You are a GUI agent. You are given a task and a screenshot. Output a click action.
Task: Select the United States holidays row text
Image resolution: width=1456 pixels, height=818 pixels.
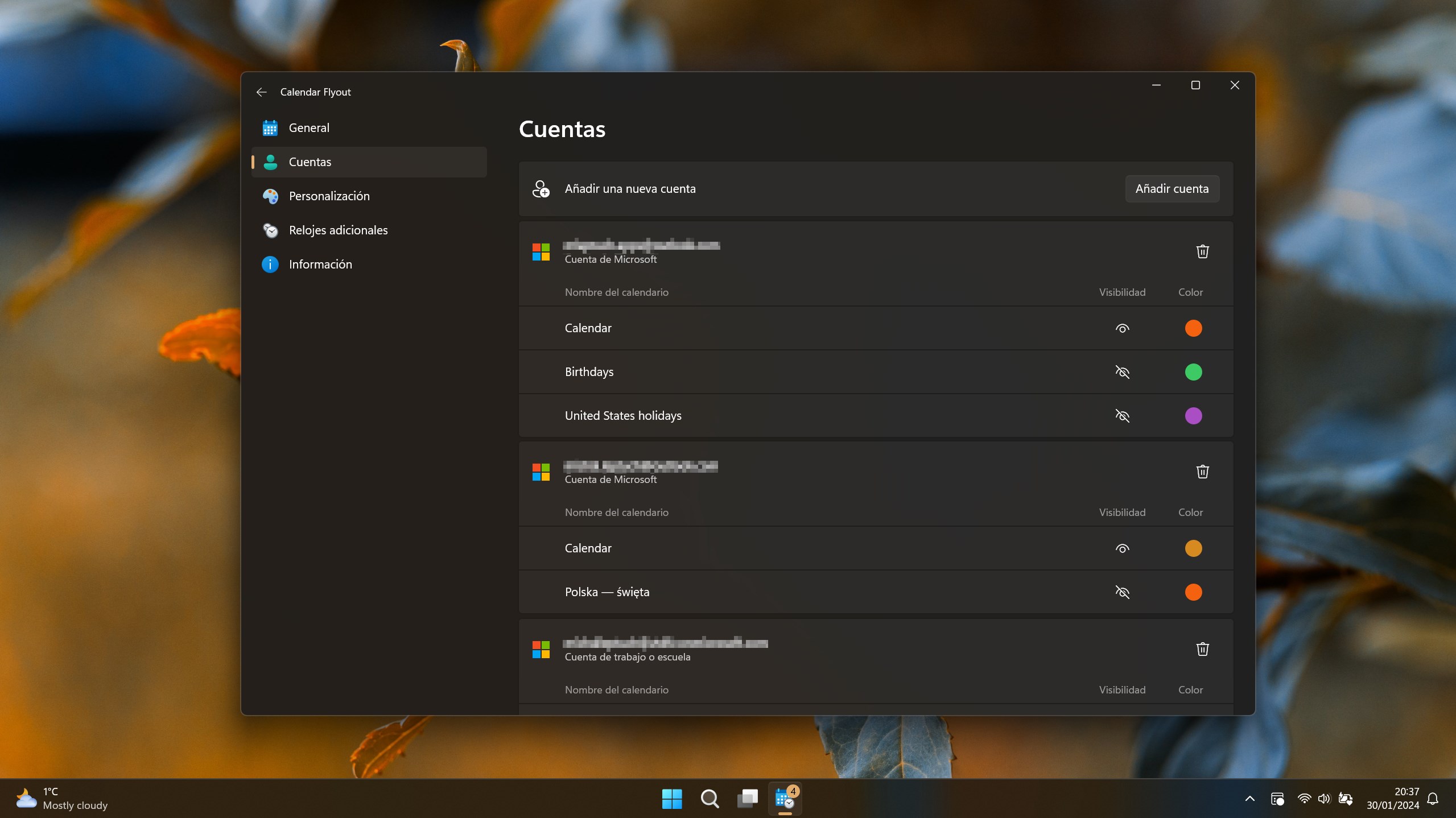coord(623,416)
